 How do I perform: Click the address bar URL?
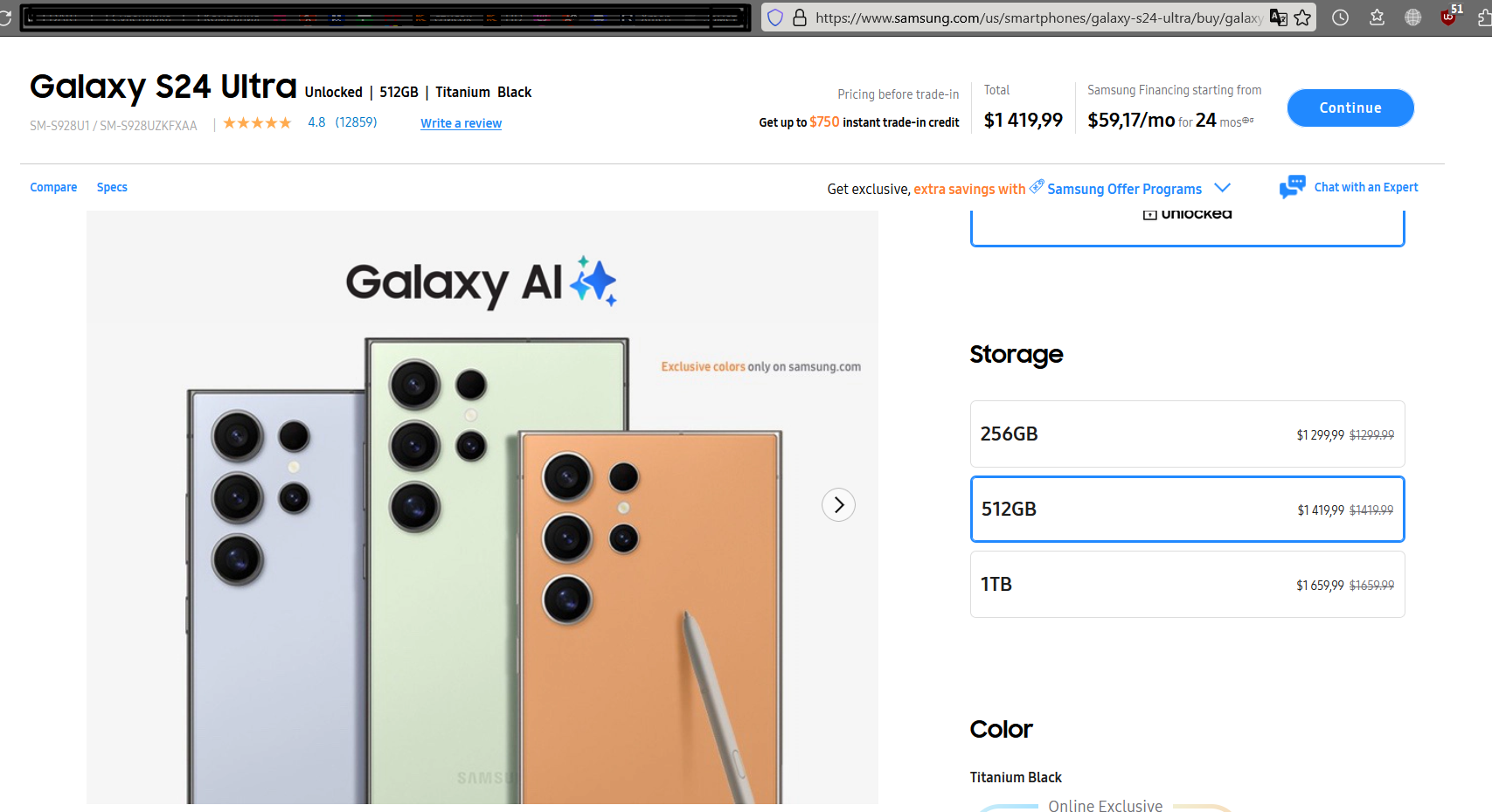point(1038,17)
